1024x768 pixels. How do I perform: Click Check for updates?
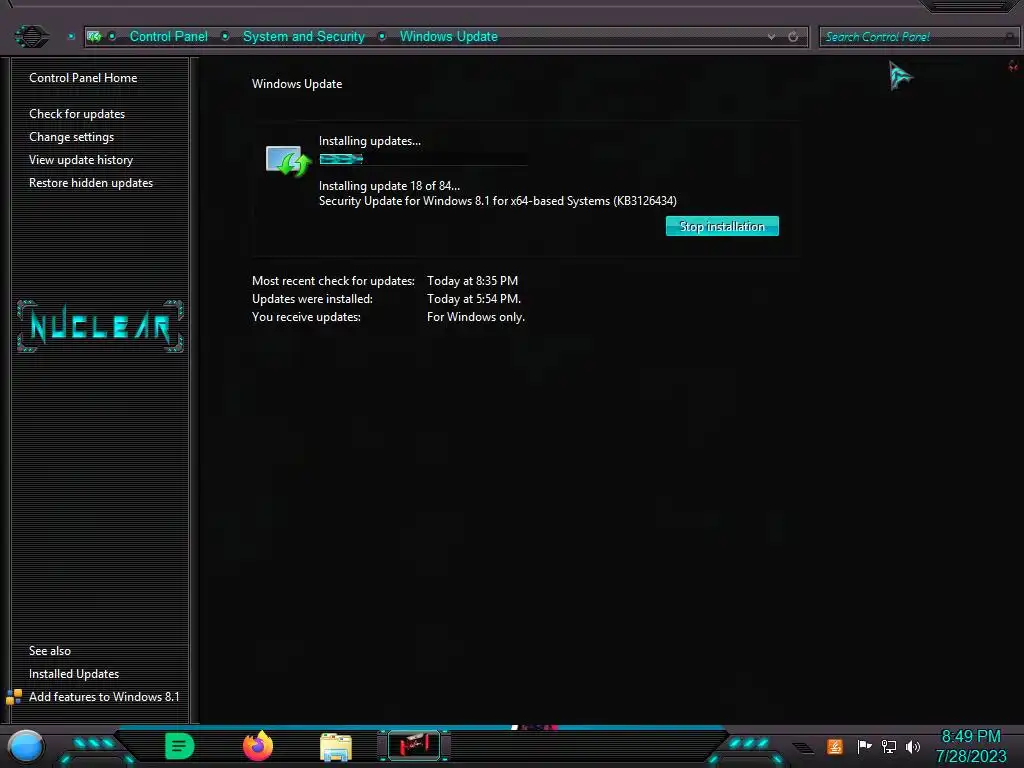tap(77, 114)
